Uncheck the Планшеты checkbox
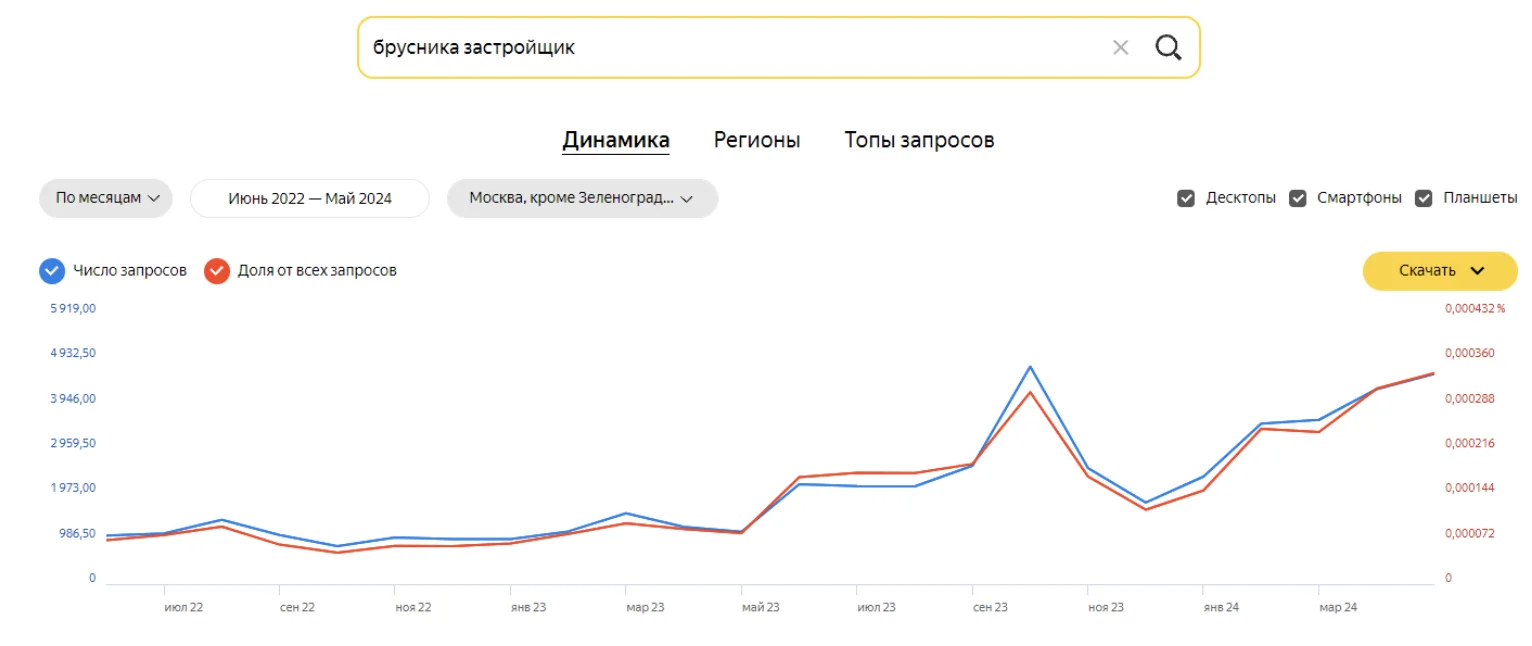Screen dimensions: 1532x646 tap(1424, 198)
